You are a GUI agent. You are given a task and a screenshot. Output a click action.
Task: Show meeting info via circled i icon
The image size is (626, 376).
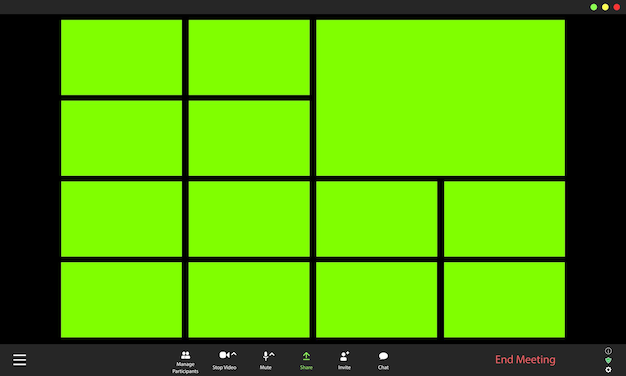[608, 351]
